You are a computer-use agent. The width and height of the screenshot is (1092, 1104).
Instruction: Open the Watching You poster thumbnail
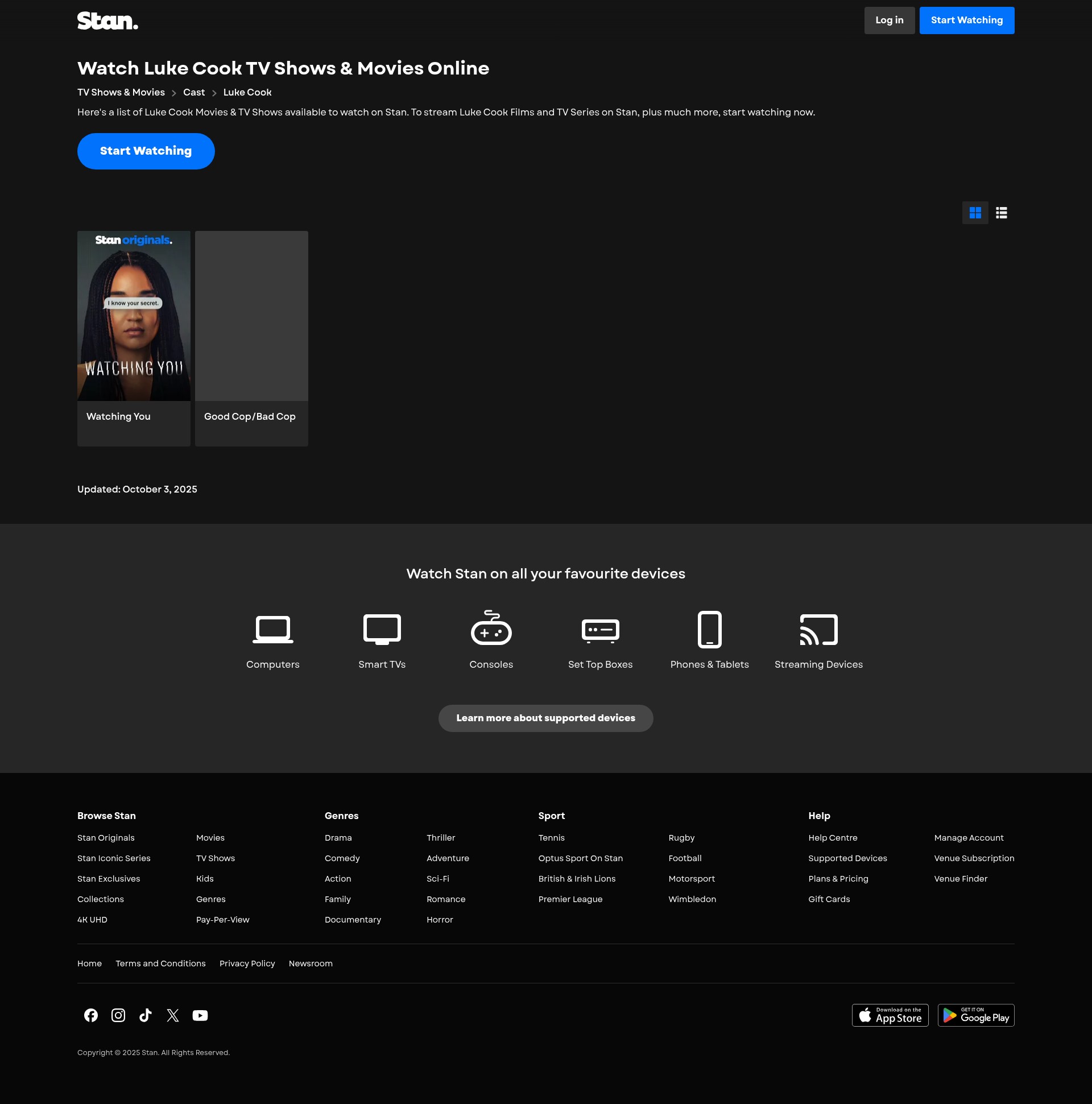pyautogui.click(x=134, y=316)
